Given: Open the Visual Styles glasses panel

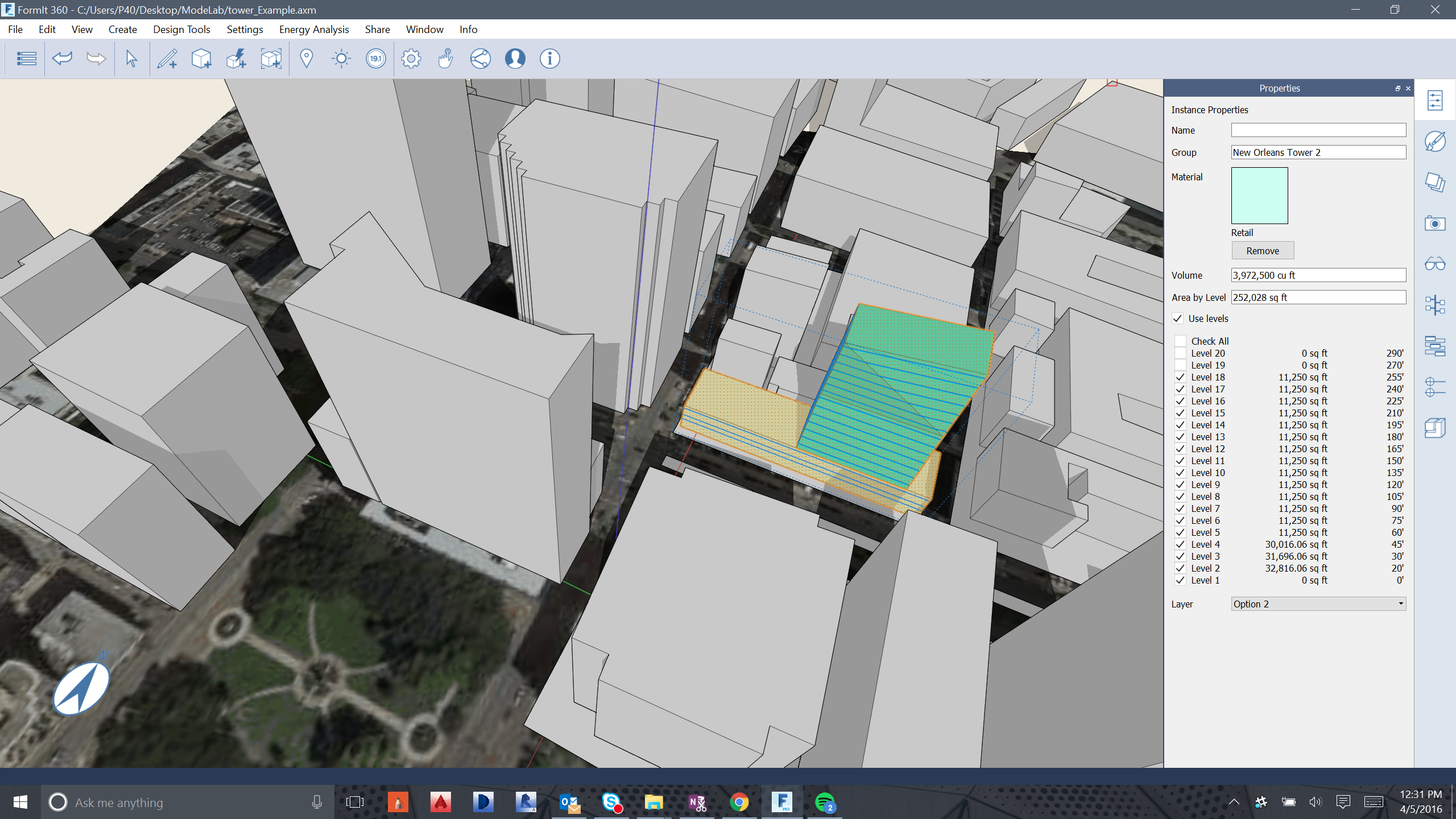Looking at the screenshot, I should coord(1435,264).
